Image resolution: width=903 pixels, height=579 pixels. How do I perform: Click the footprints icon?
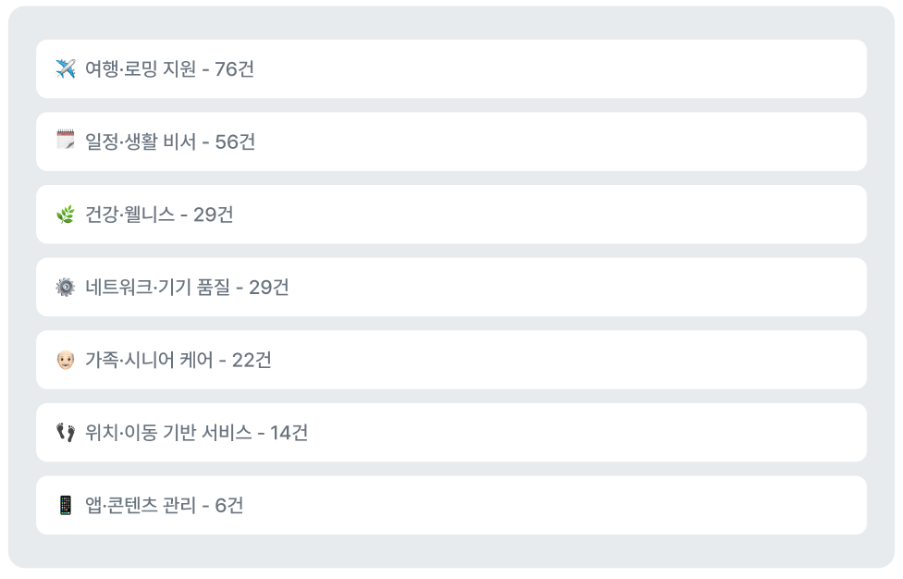click(65, 432)
